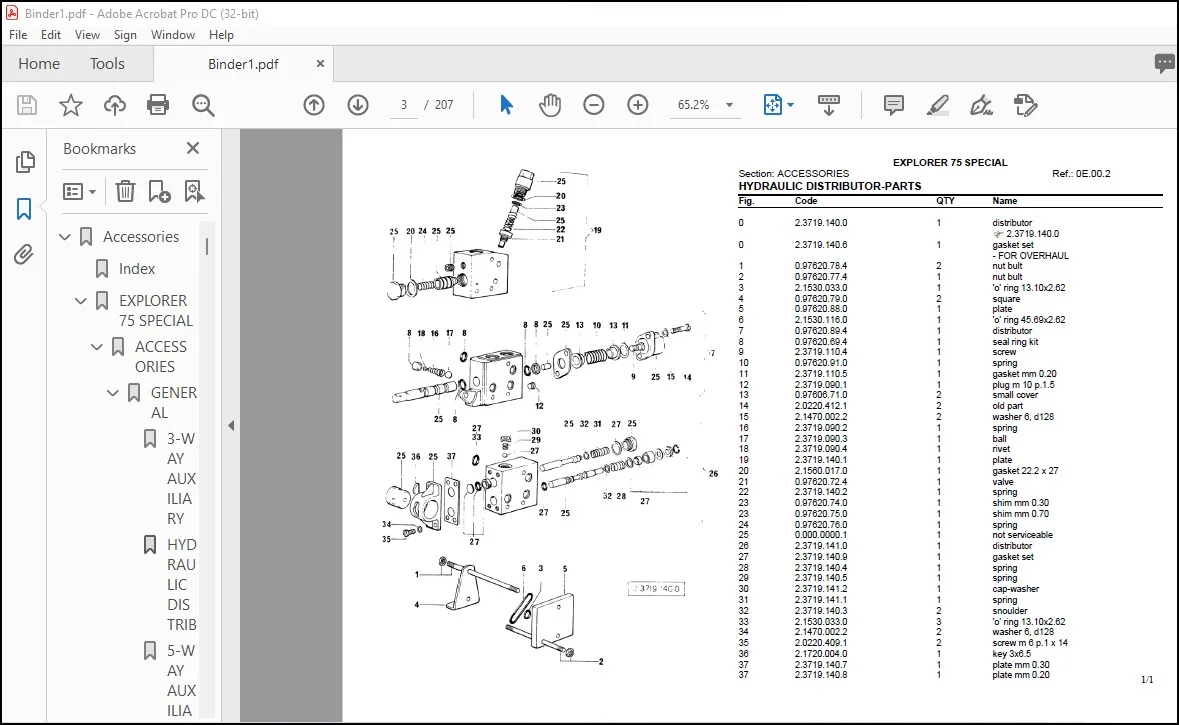Select the ACCESSORIES sub-bookmark
1179x725 pixels.
(160, 356)
